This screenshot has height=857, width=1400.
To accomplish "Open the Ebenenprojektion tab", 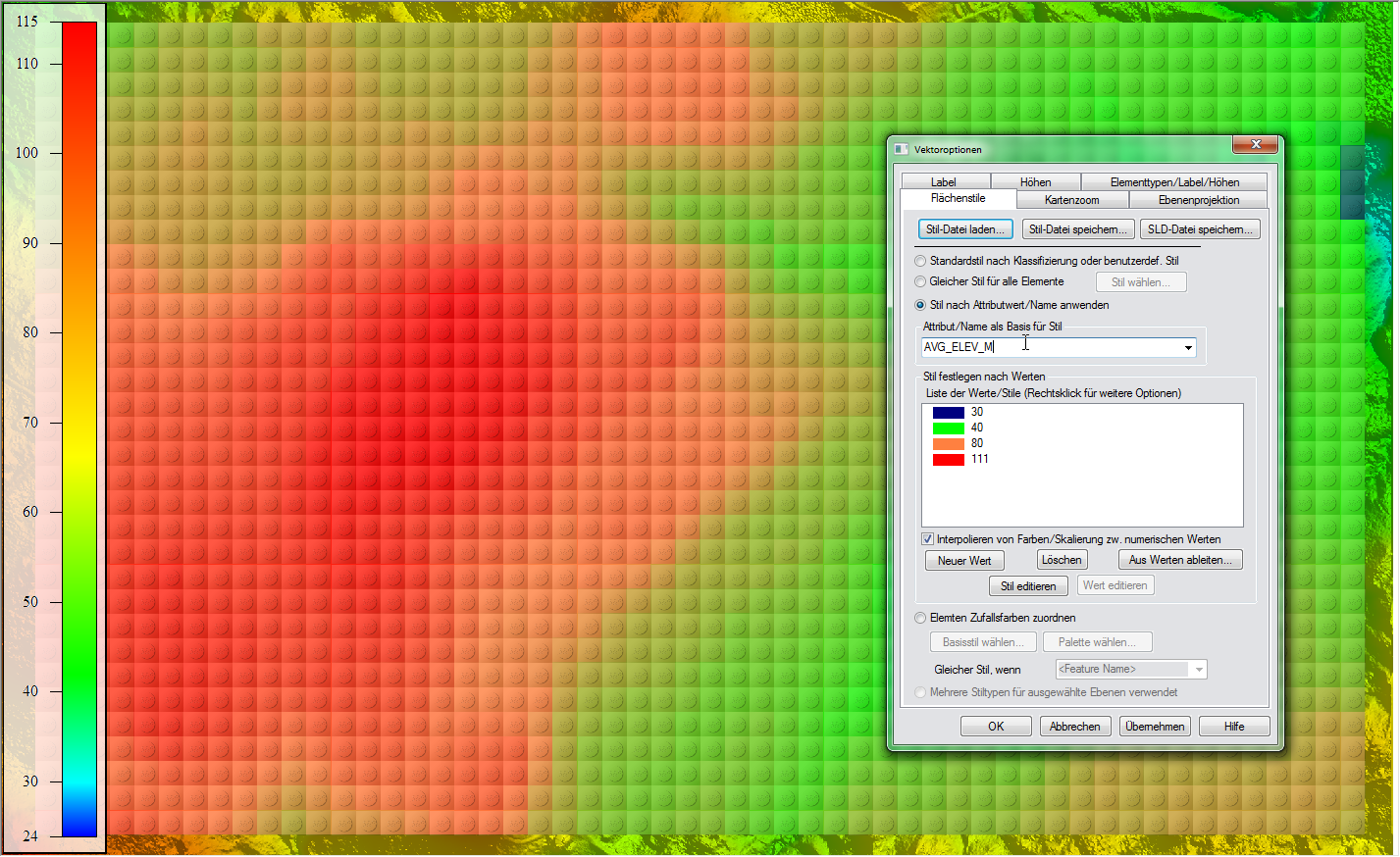I will point(1199,200).
